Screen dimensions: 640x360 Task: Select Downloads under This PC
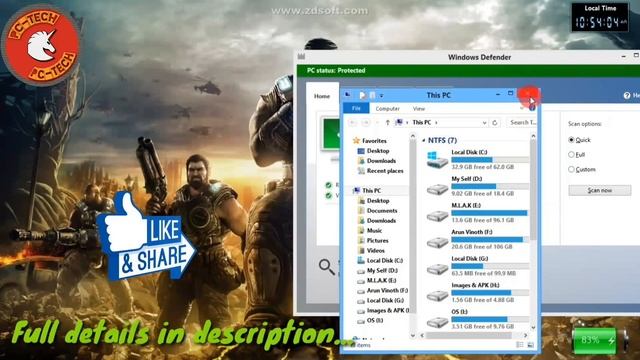pos(381,221)
